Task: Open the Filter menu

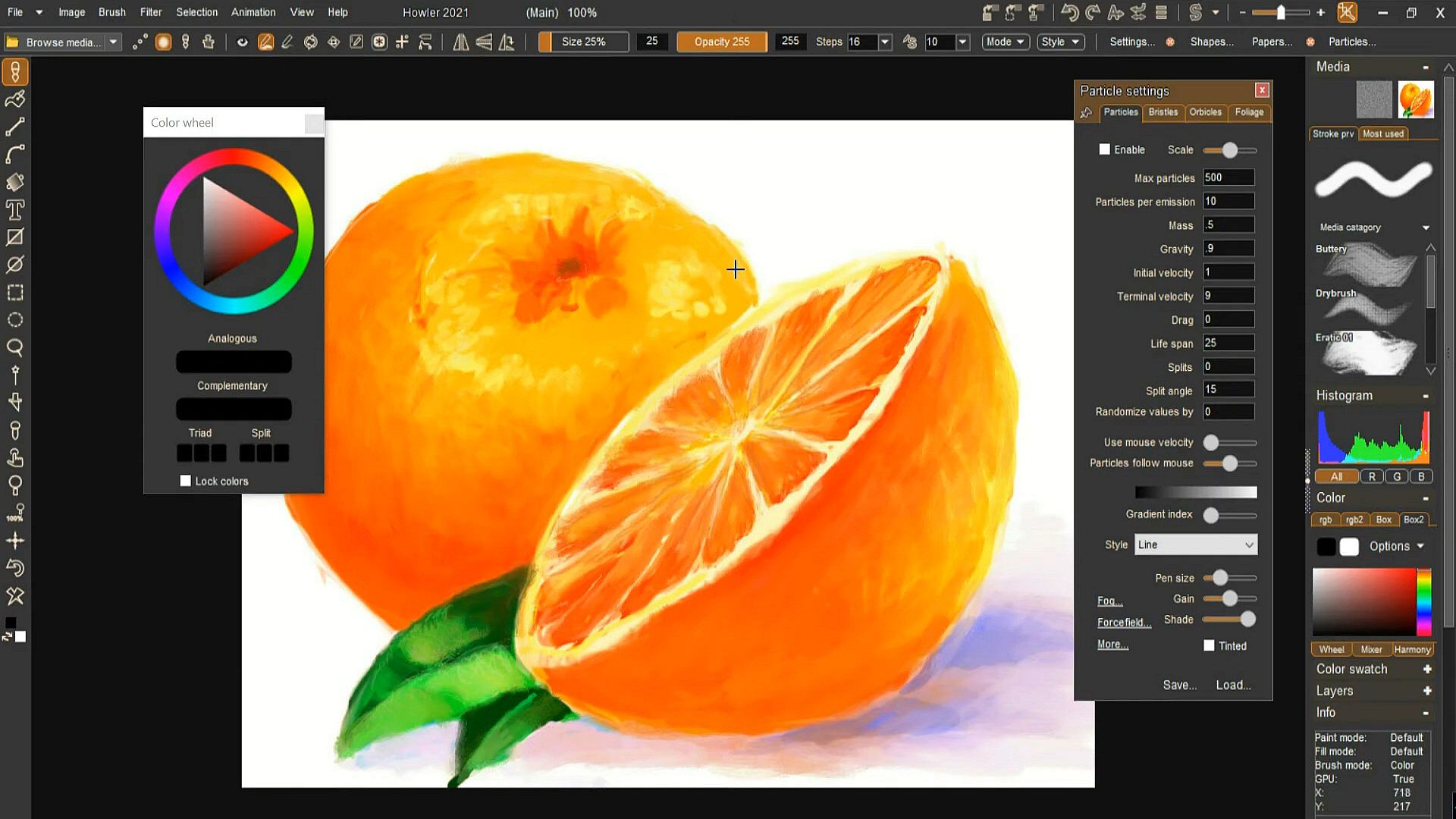Action: click(x=151, y=12)
